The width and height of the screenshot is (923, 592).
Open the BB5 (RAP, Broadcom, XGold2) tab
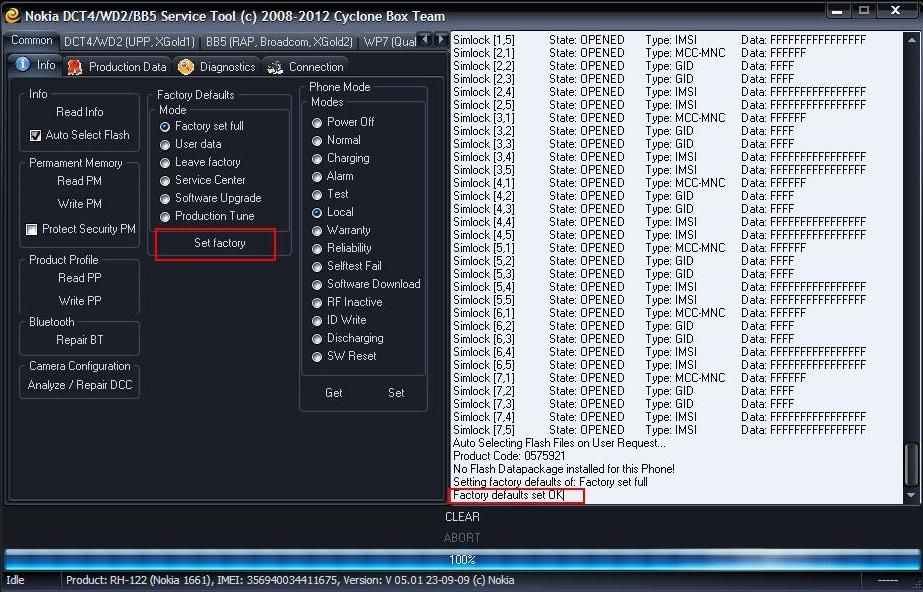click(279, 42)
